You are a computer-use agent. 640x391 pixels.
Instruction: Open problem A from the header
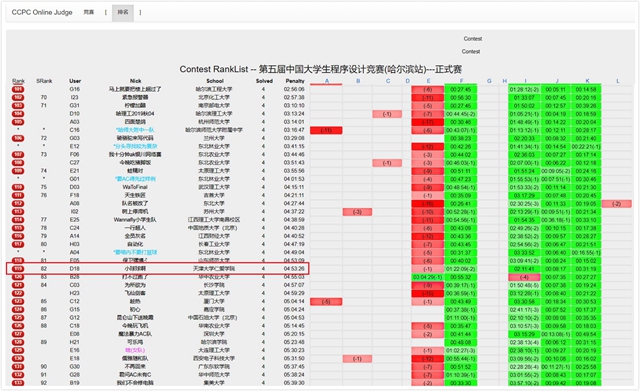pyautogui.click(x=327, y=81)
